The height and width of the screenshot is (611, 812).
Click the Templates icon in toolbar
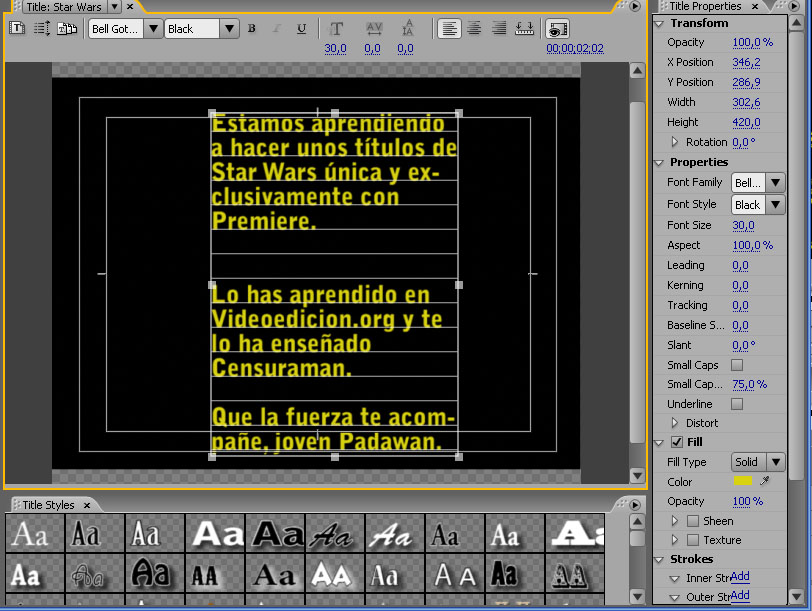[67, 29]
